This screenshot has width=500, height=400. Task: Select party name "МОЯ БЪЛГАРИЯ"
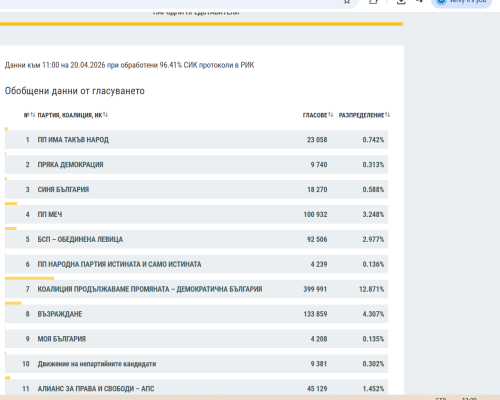62,339
